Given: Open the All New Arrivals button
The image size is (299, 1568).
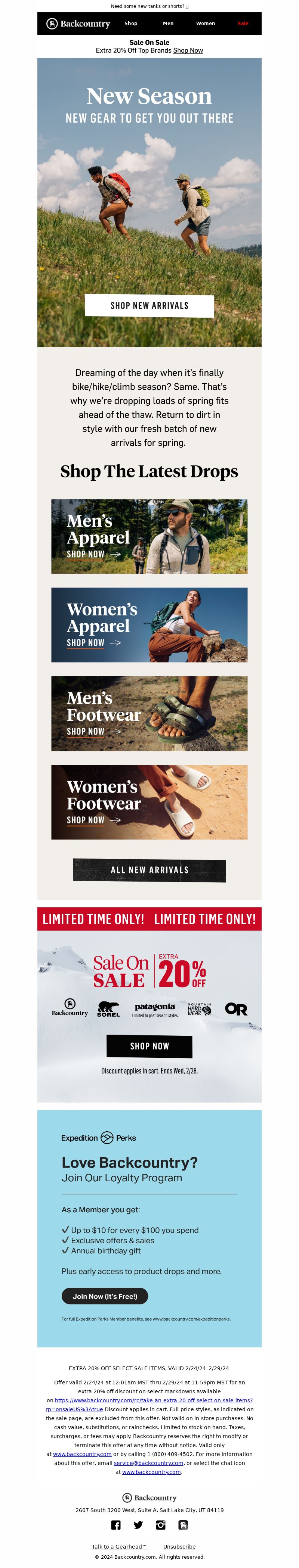Looking at the screenshot, I should click(149, 870).
